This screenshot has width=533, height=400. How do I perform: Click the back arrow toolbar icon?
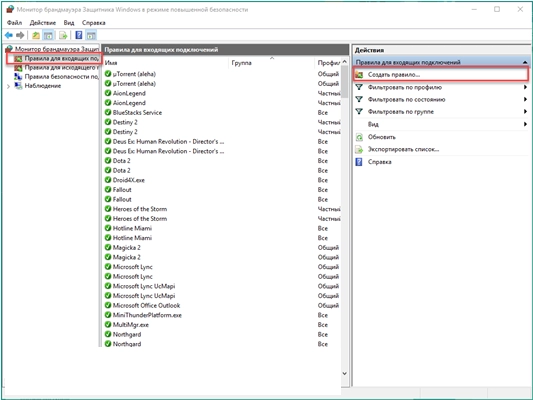(9, 35)
